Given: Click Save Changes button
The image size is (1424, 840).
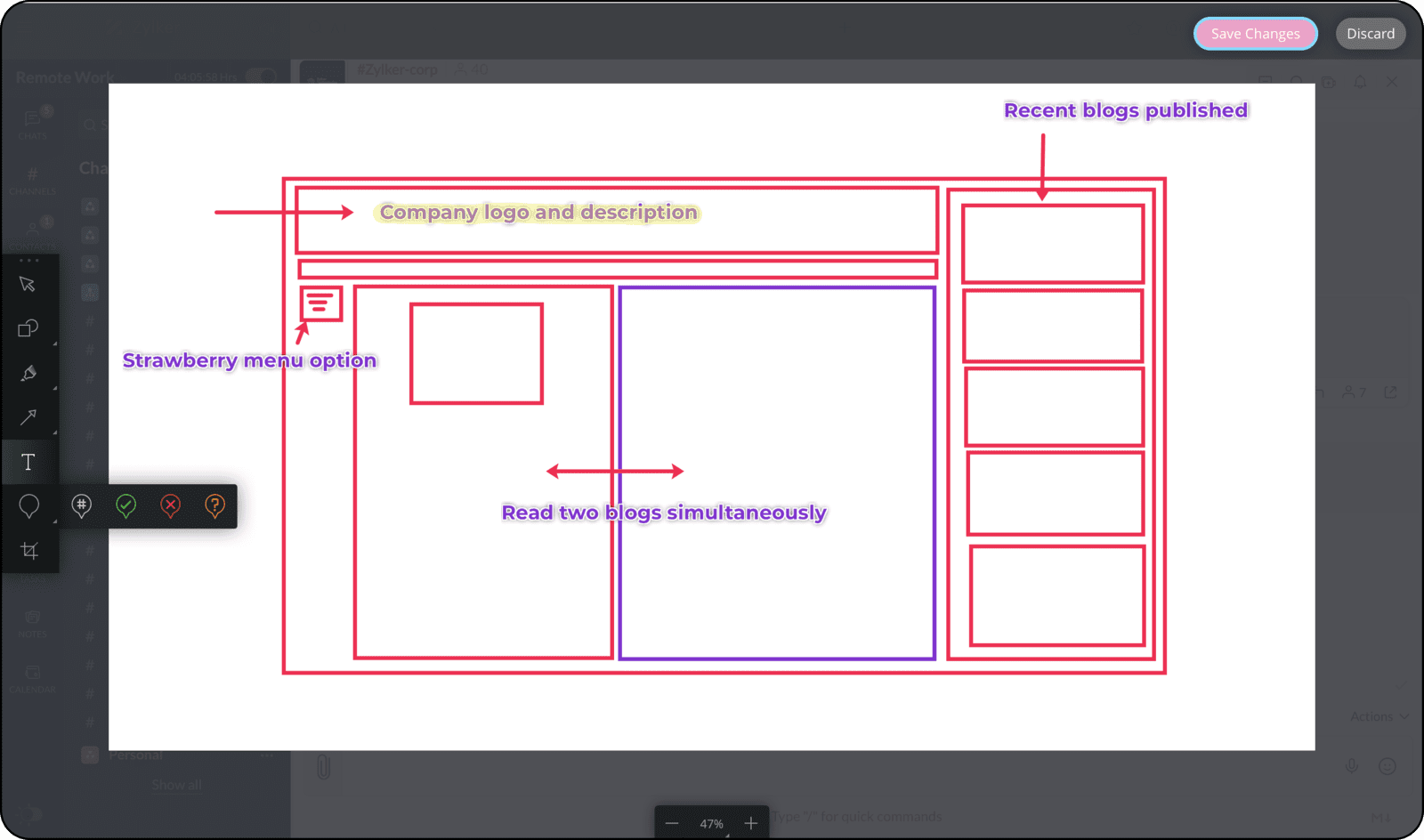Looking at the screenshot, I should coord(1255,34).
